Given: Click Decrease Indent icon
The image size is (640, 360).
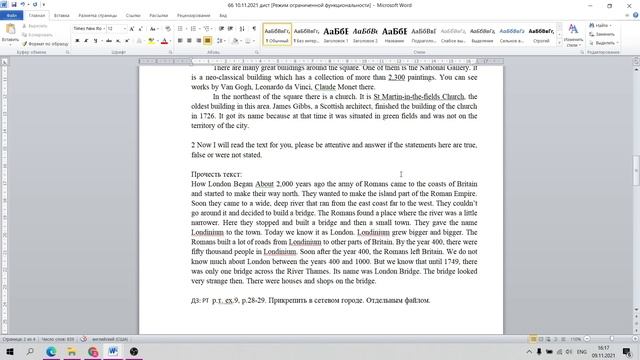Looking at the screenshot, I should (x=221, y=29).
